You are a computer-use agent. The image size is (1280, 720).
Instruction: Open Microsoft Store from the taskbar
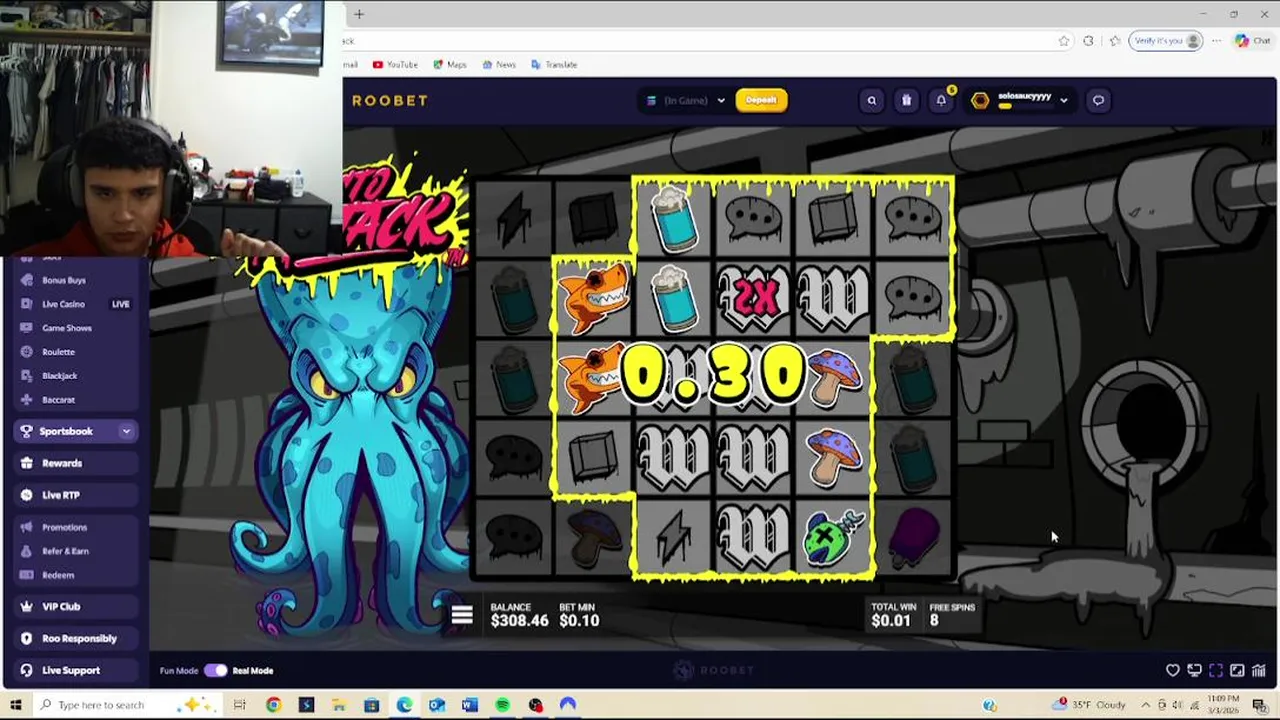pos(371,705)
